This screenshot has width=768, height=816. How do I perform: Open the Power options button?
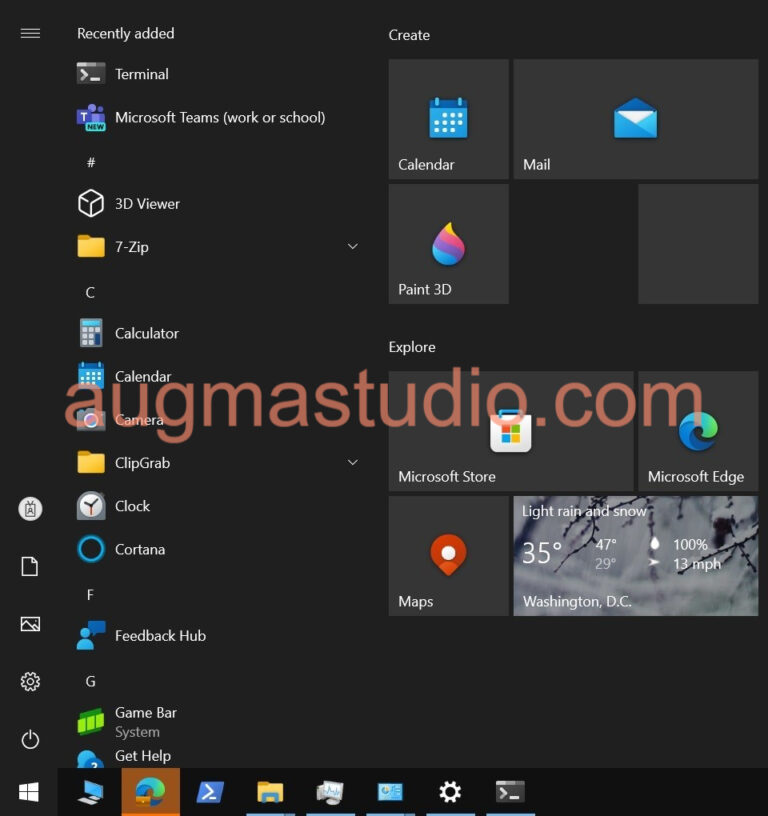click(x=30, y=740)
